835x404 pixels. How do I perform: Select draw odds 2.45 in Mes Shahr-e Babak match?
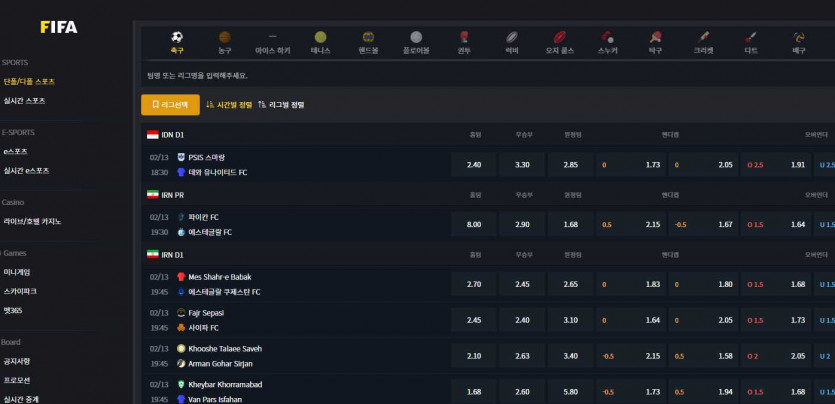(522, 284)
